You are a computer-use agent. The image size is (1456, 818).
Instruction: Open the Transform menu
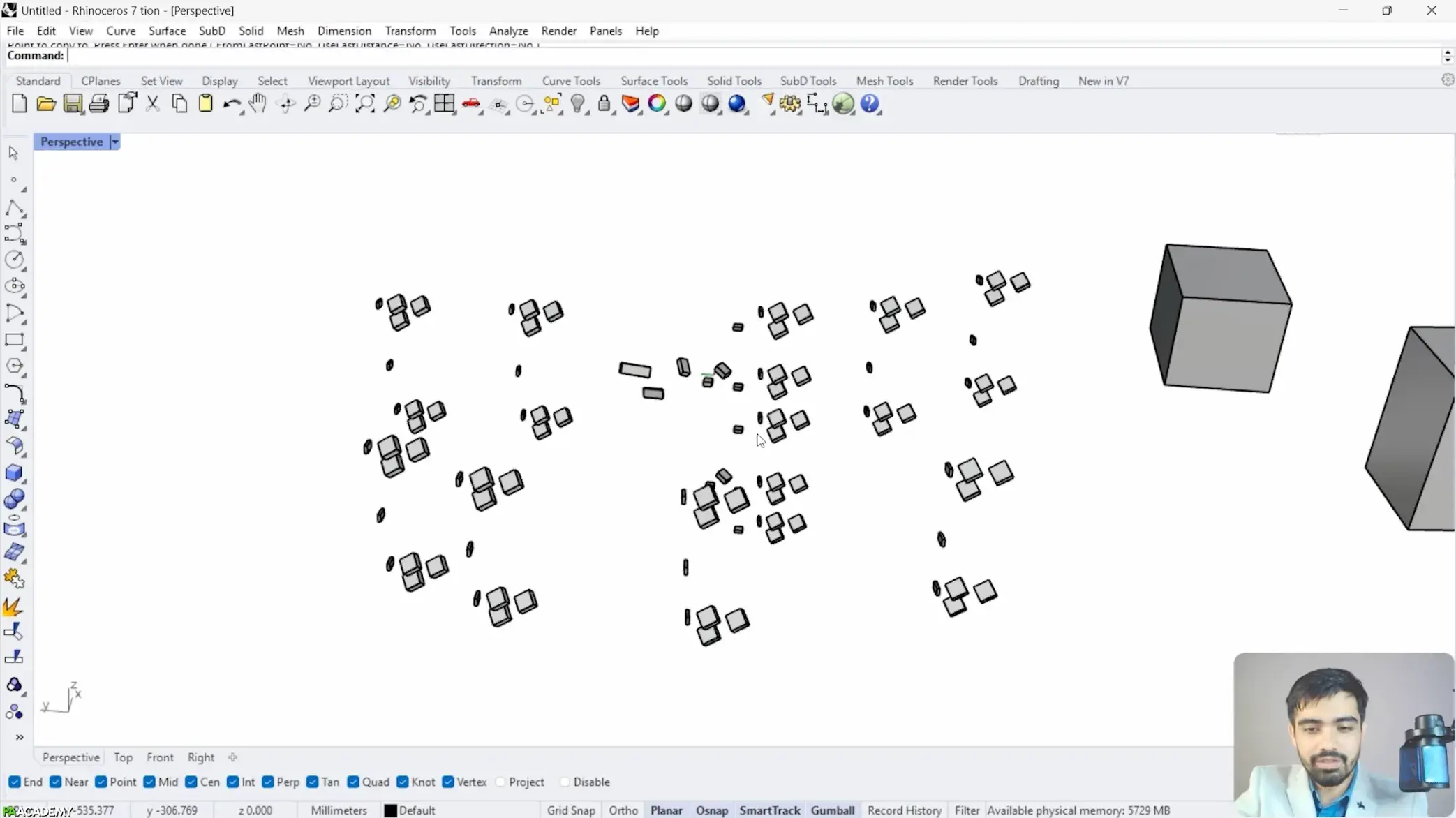pos(410,31)
